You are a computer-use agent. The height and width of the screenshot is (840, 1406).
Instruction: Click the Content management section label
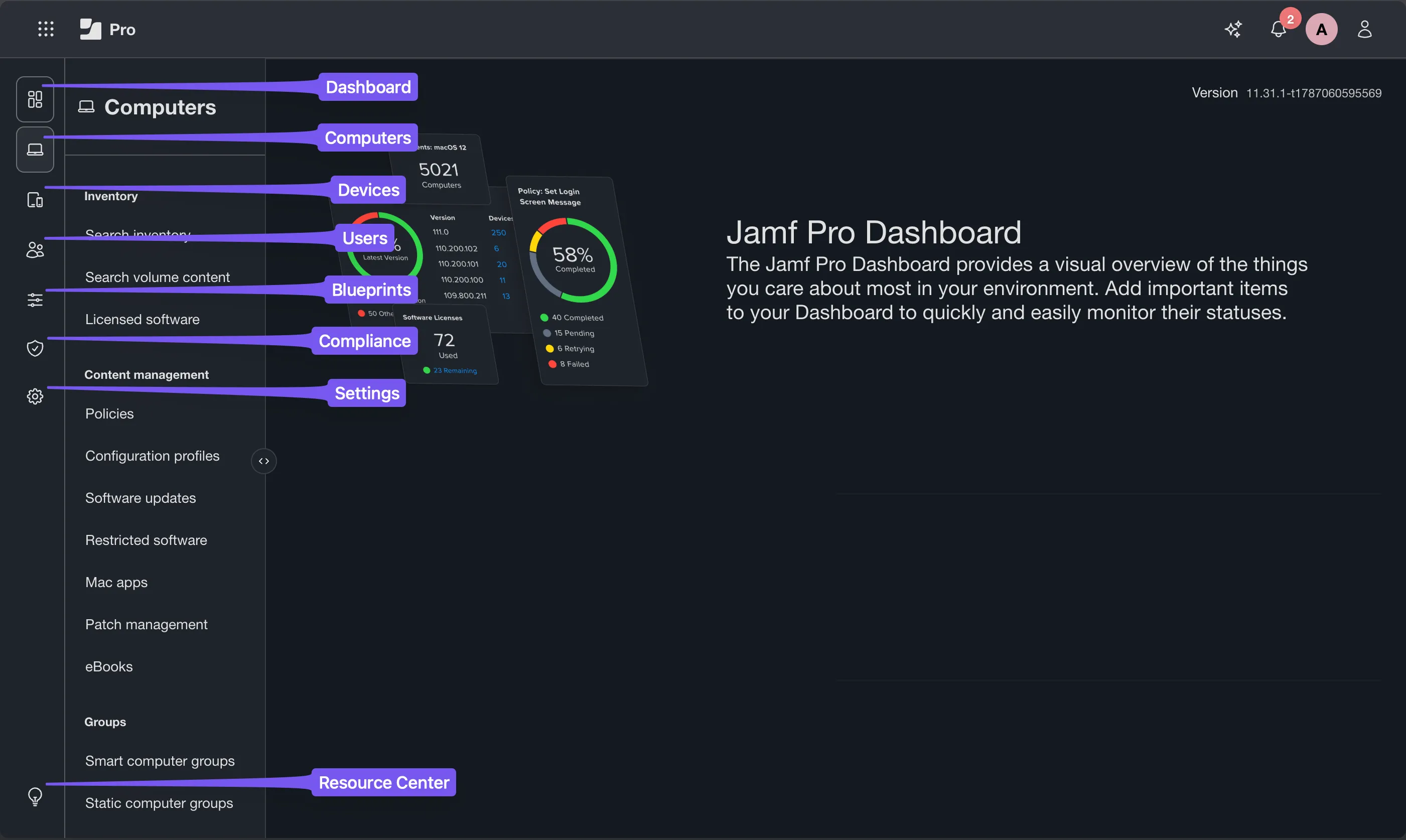point(147,375)
